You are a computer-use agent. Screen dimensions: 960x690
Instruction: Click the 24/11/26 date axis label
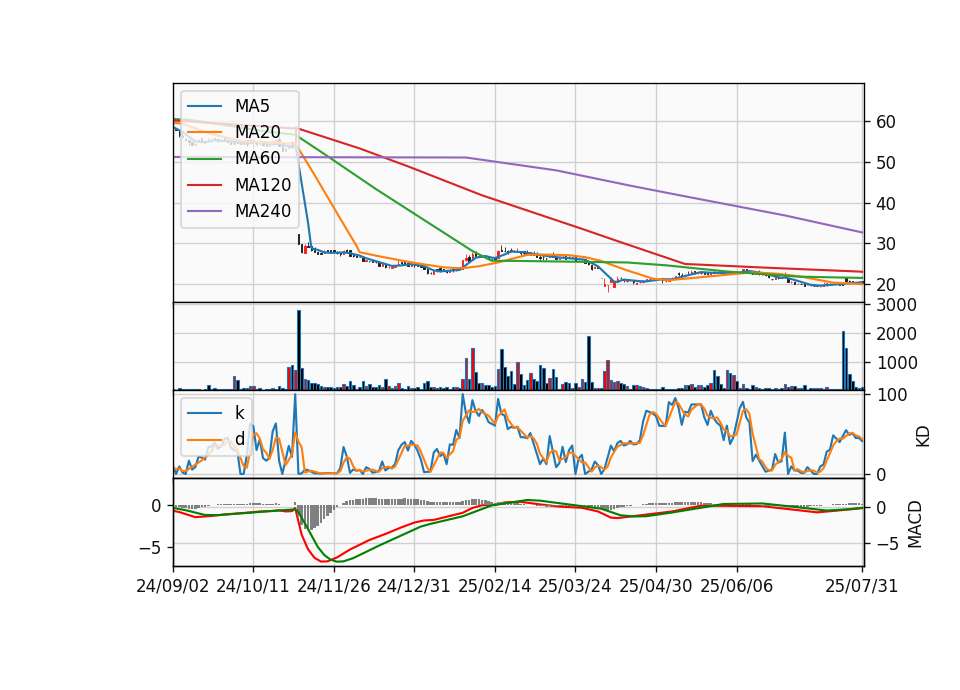pos(334,586)
